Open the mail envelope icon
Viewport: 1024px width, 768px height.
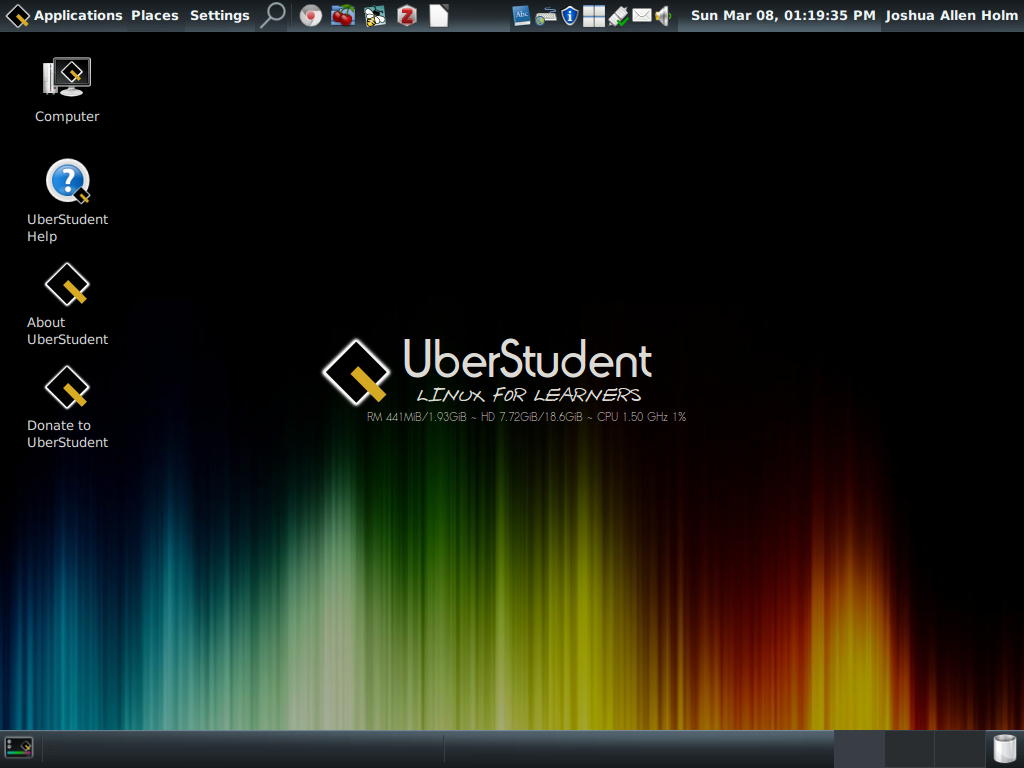[641, 15]
